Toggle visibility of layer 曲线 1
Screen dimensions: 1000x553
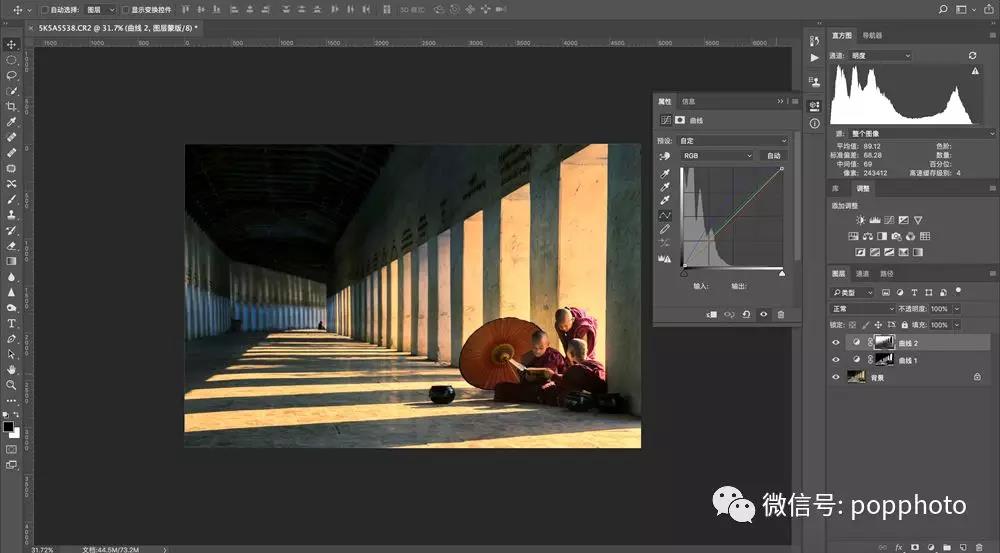836,360
